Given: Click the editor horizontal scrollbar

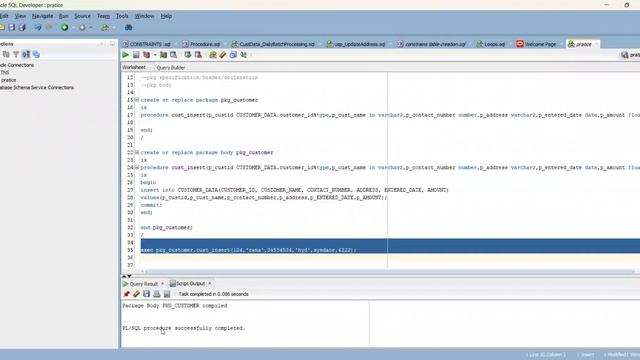Looking at the screenshot, I should [x=390, y=271].
